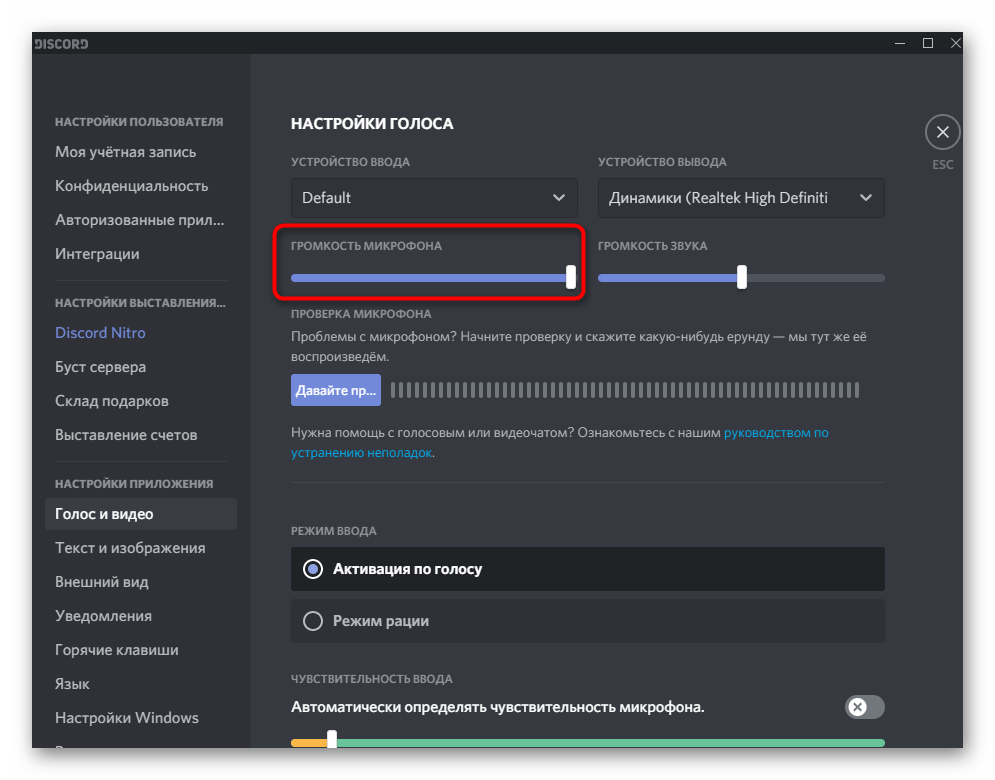Select Голос и видео section
995x780 pixels.
click(x=141, y=514)
